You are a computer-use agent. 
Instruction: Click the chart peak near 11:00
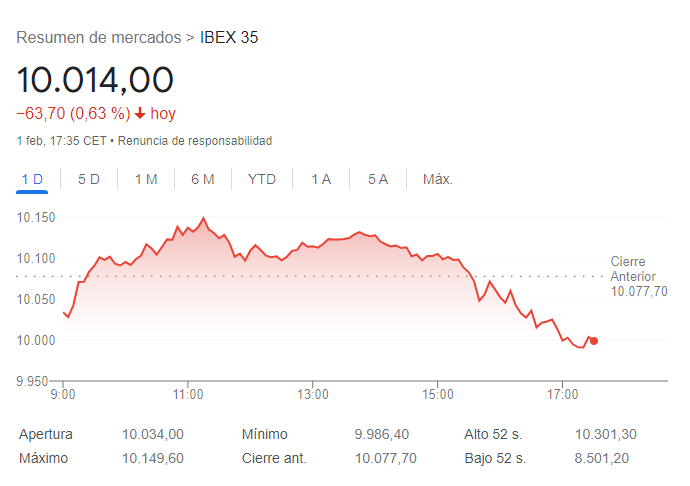click(203, 217)
